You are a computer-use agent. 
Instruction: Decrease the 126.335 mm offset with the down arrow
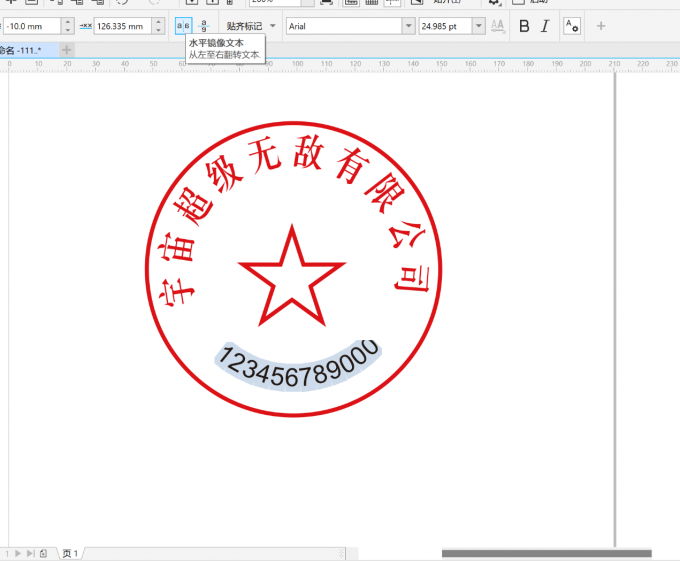158,30
